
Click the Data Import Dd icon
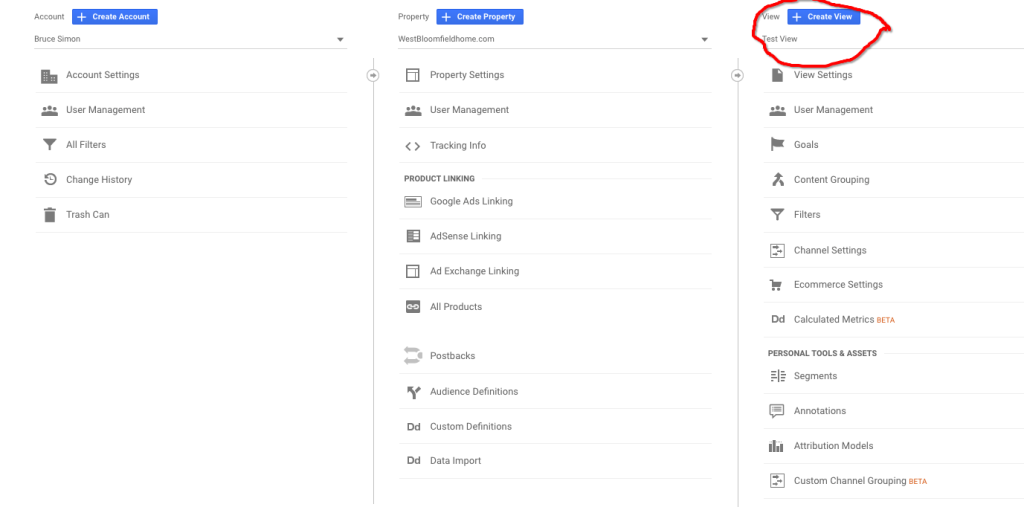point(413,461)
